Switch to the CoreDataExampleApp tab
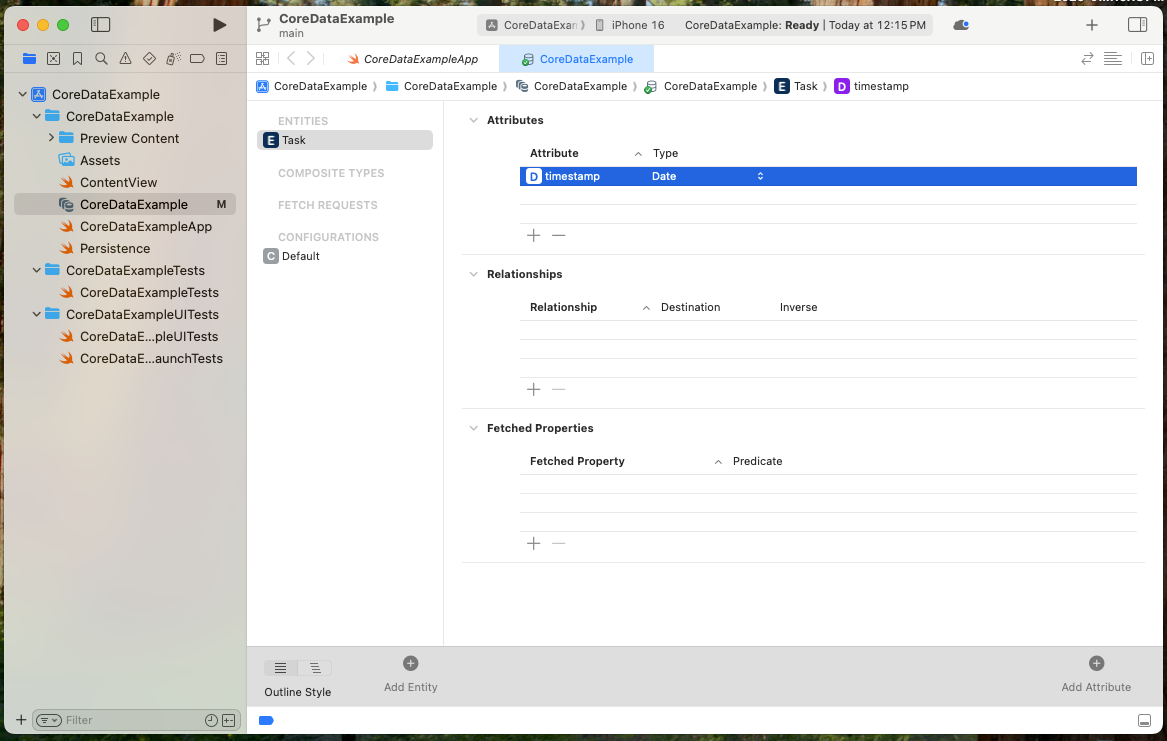 (x=413, y=60)
